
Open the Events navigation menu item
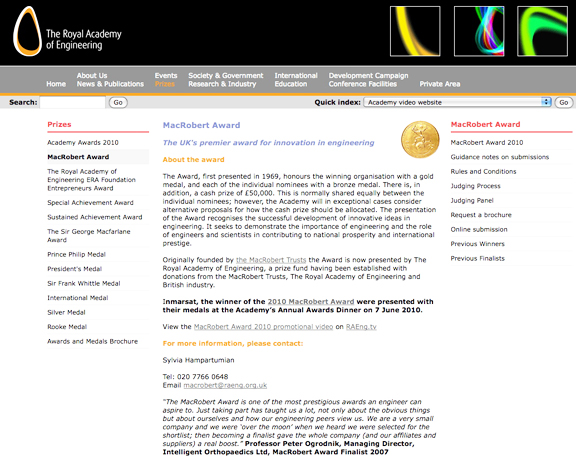tap(166, 76)
